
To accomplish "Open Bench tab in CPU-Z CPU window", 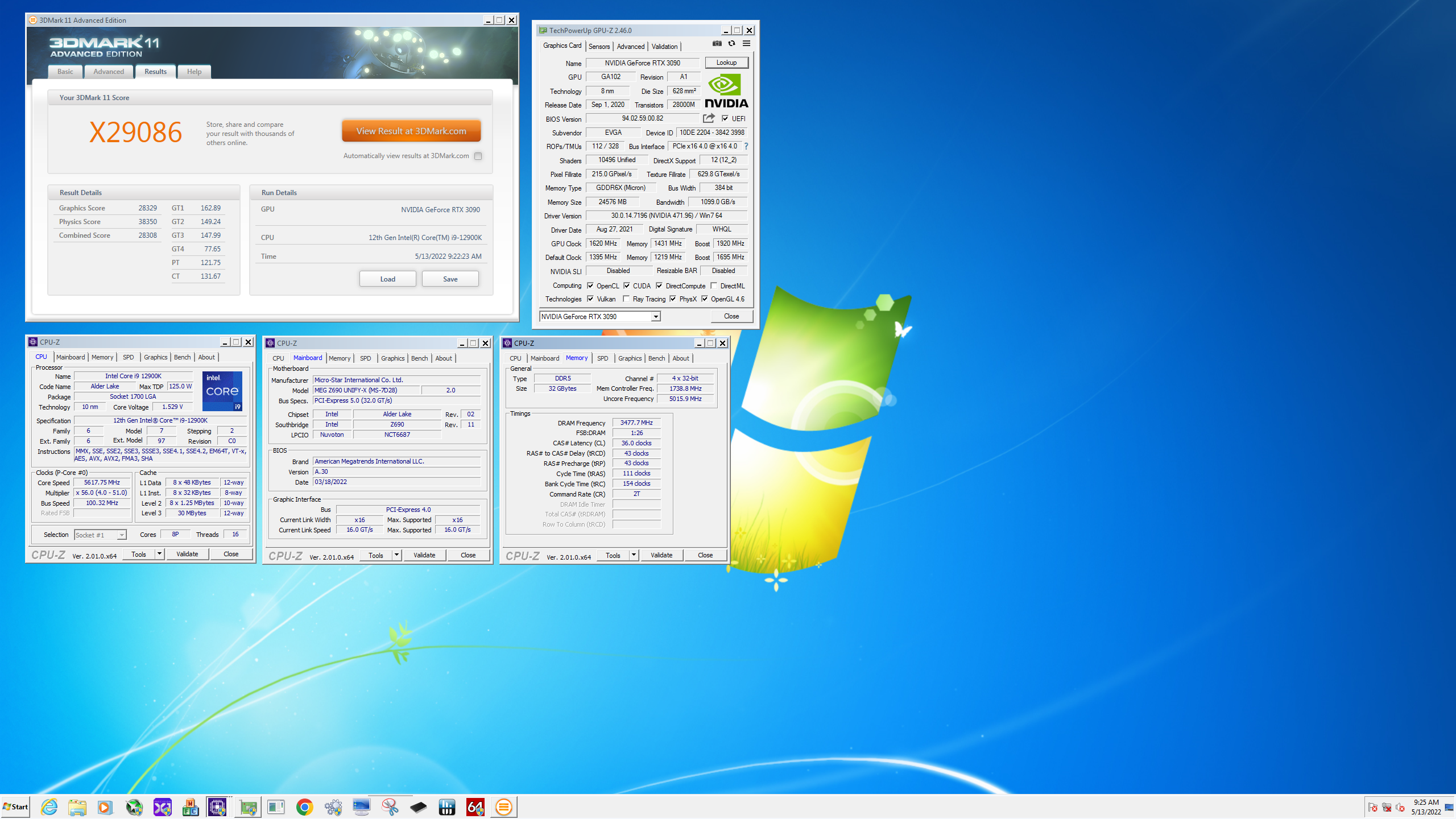I will coord(183,357).
